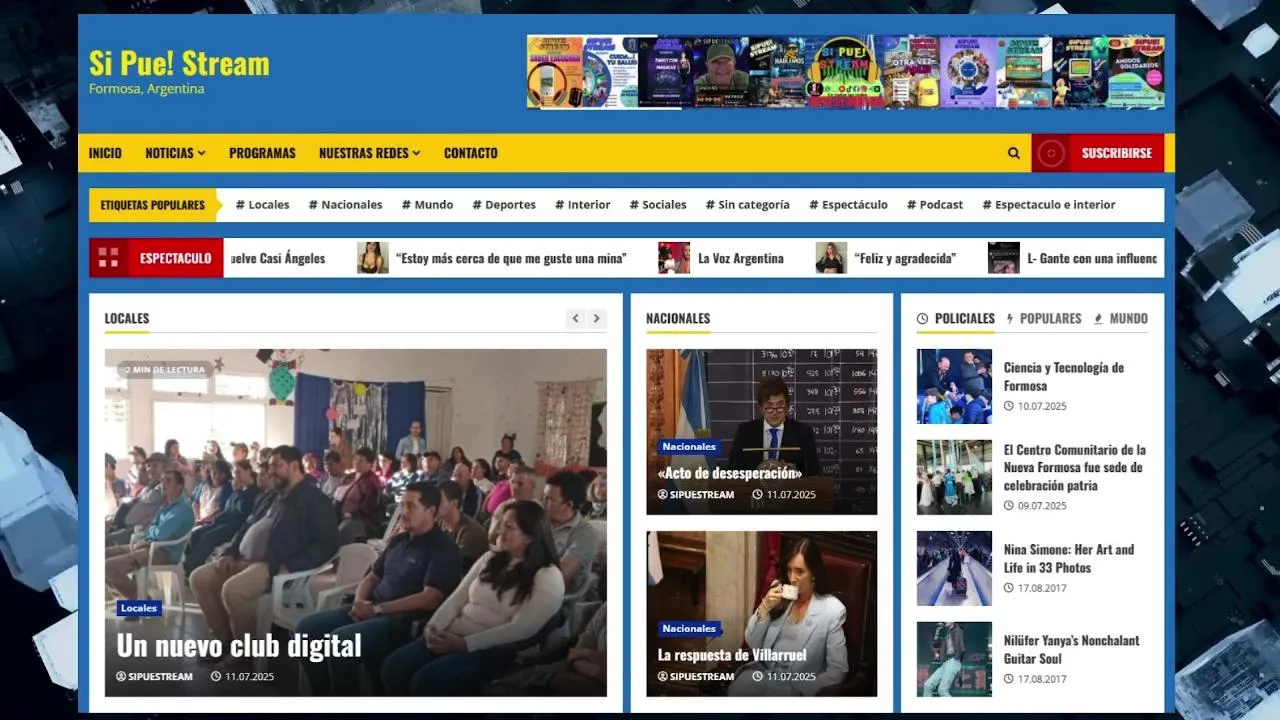Image resolution: width=1280 pixels, height=720 pixels.
Task: Click the Etiquetas Populares label
Action: coord(152,205)
